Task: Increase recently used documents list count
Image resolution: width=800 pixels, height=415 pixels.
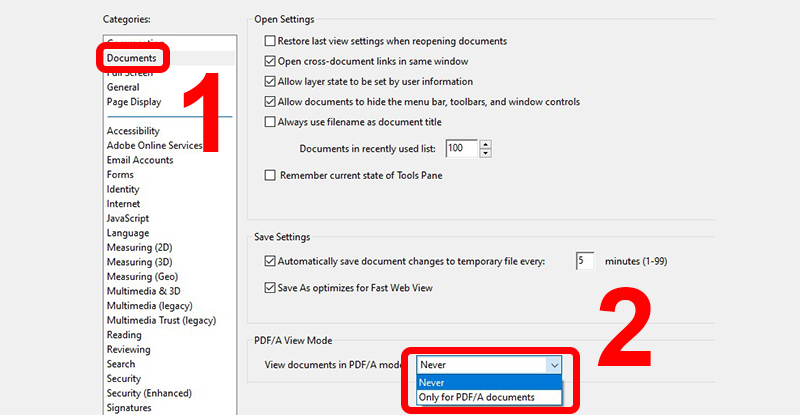Action: point(485,144)
